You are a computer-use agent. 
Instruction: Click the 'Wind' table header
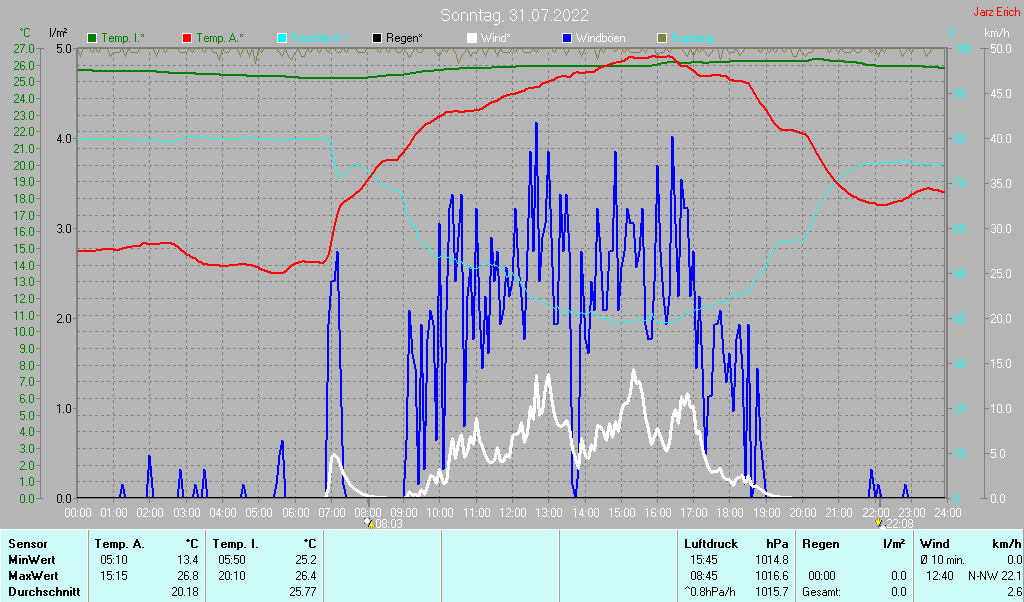935,544
